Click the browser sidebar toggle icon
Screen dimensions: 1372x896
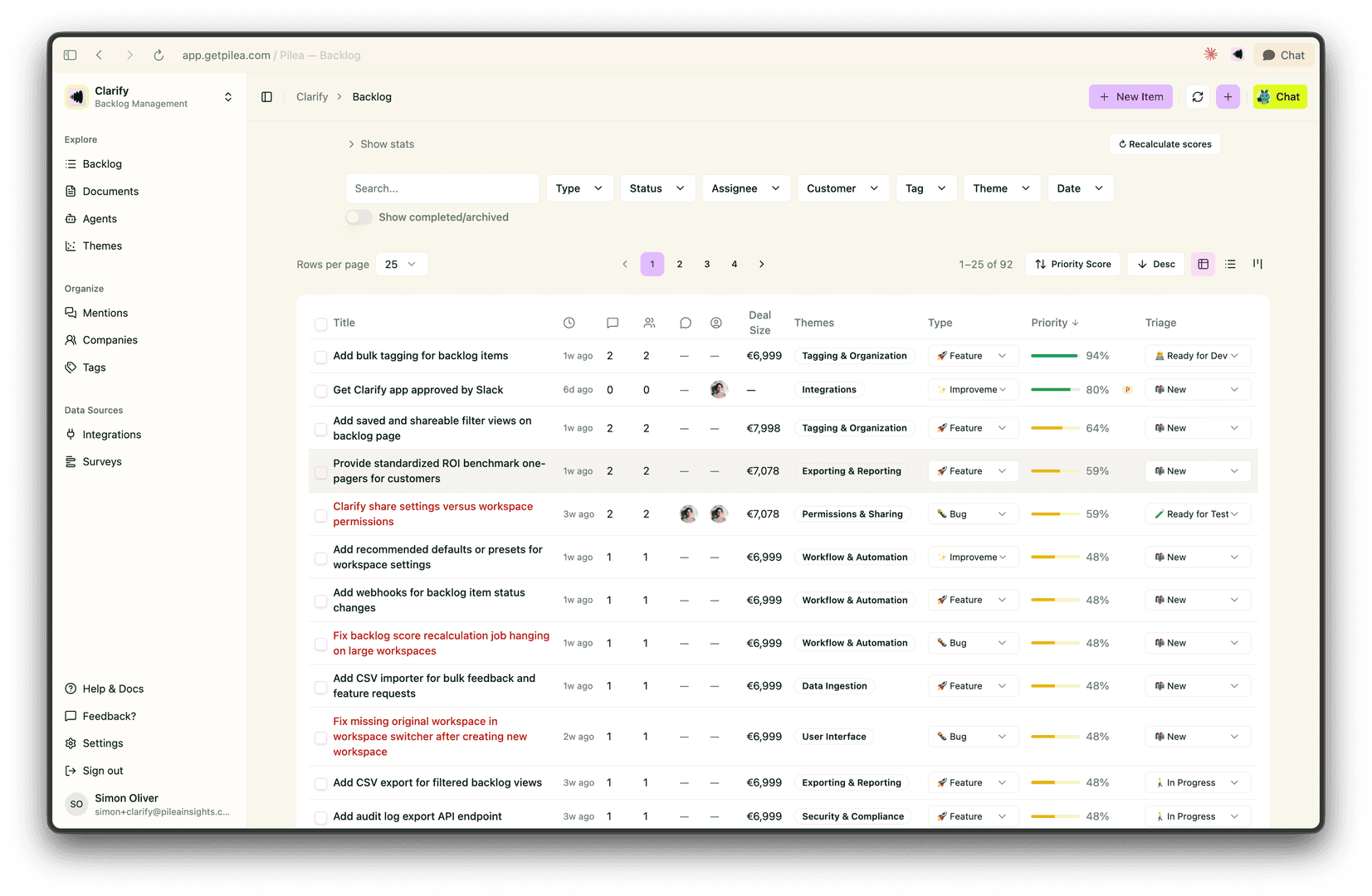click(71, 55)
